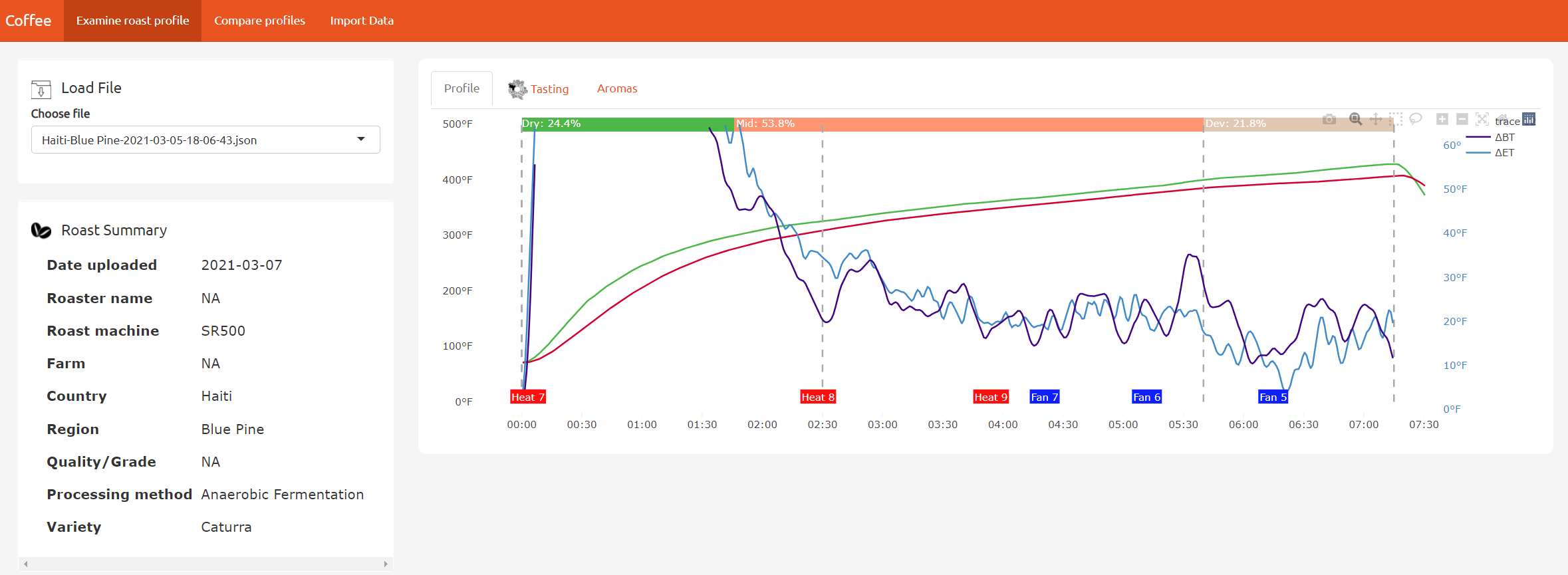This screenshot has width=1568, height=575.
Task: Click the Country value Haiti
Action: (x=217, y=396)
